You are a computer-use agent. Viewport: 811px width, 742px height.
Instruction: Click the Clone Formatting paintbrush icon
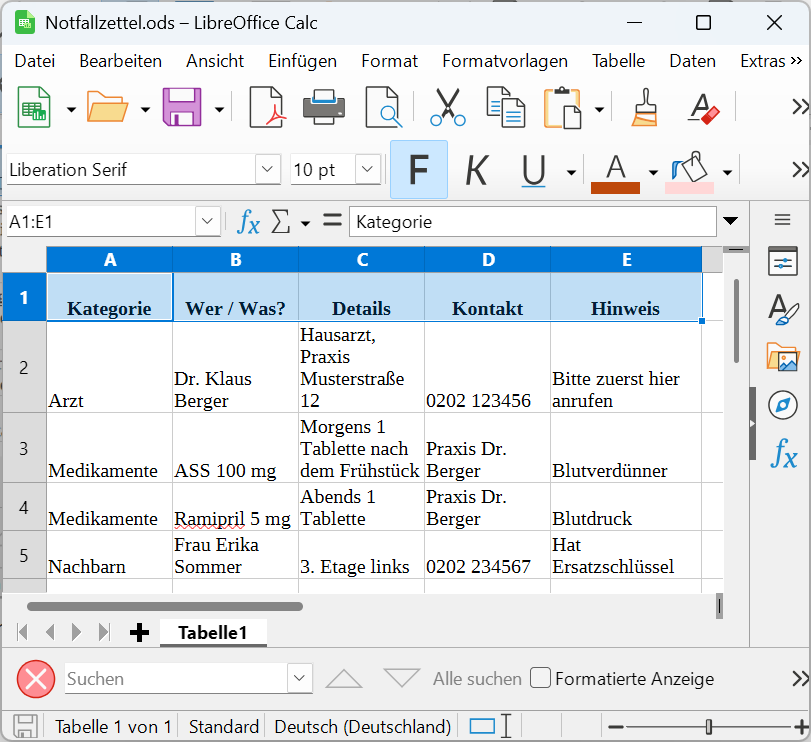[645, 107]
